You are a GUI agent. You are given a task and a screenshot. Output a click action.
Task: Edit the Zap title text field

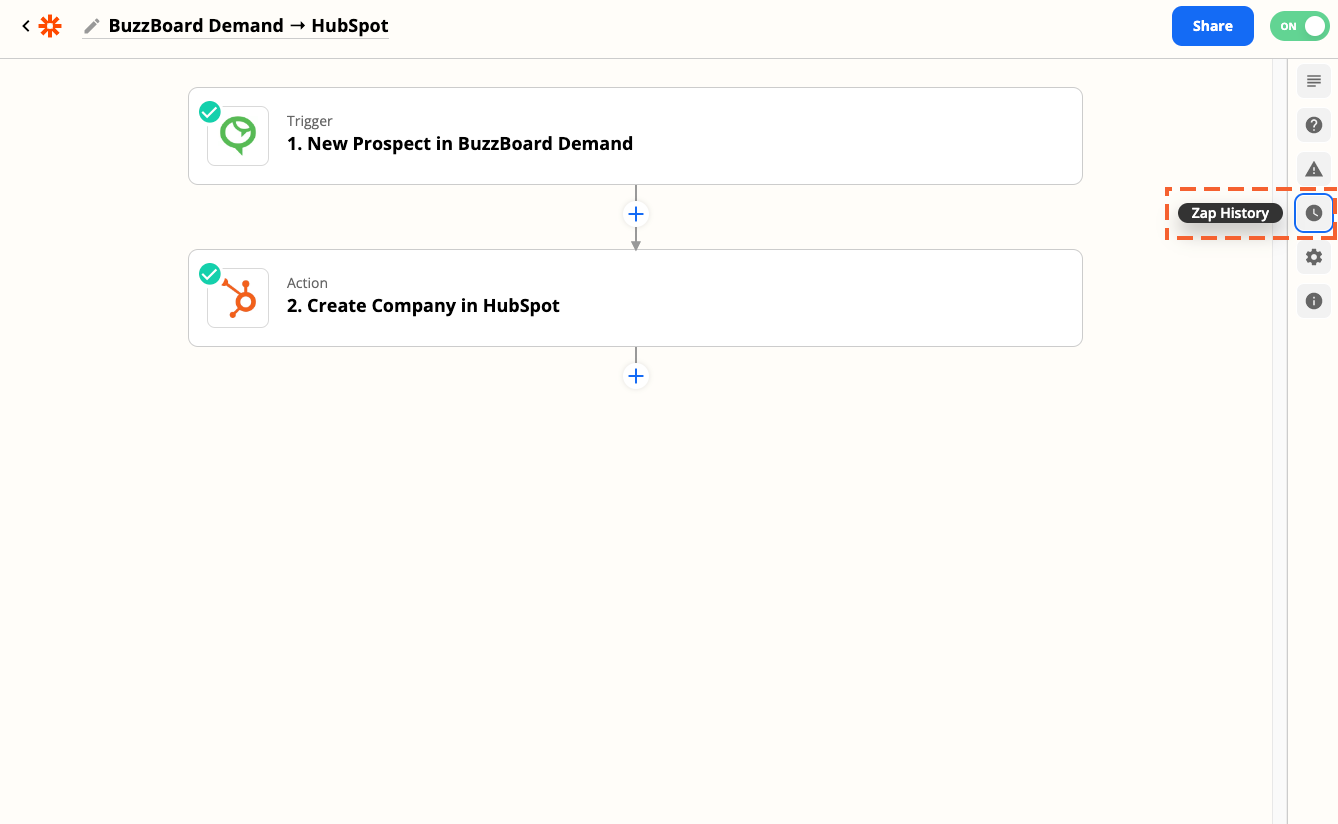coord(248,26)
